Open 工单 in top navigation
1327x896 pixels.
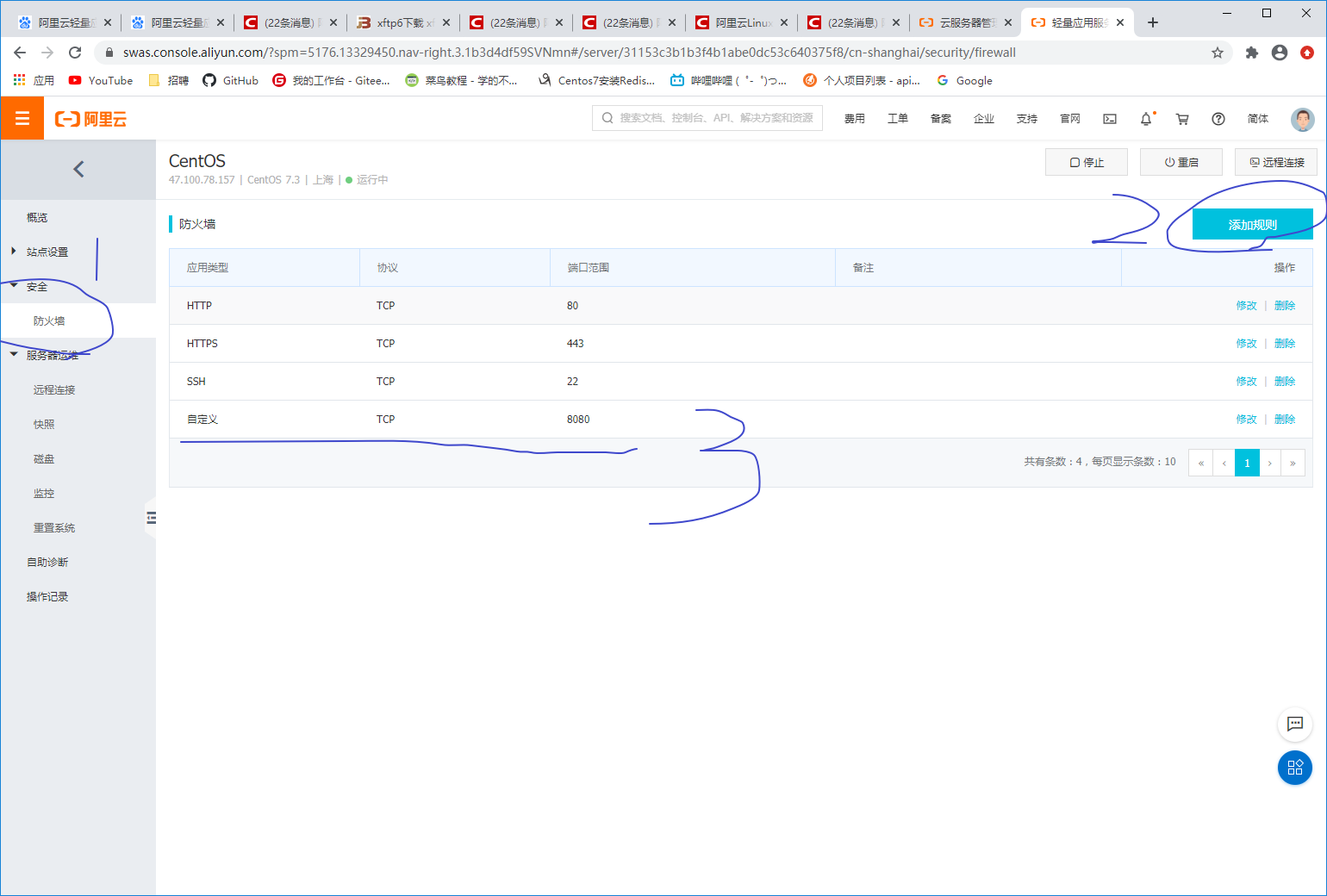(897, 119)
